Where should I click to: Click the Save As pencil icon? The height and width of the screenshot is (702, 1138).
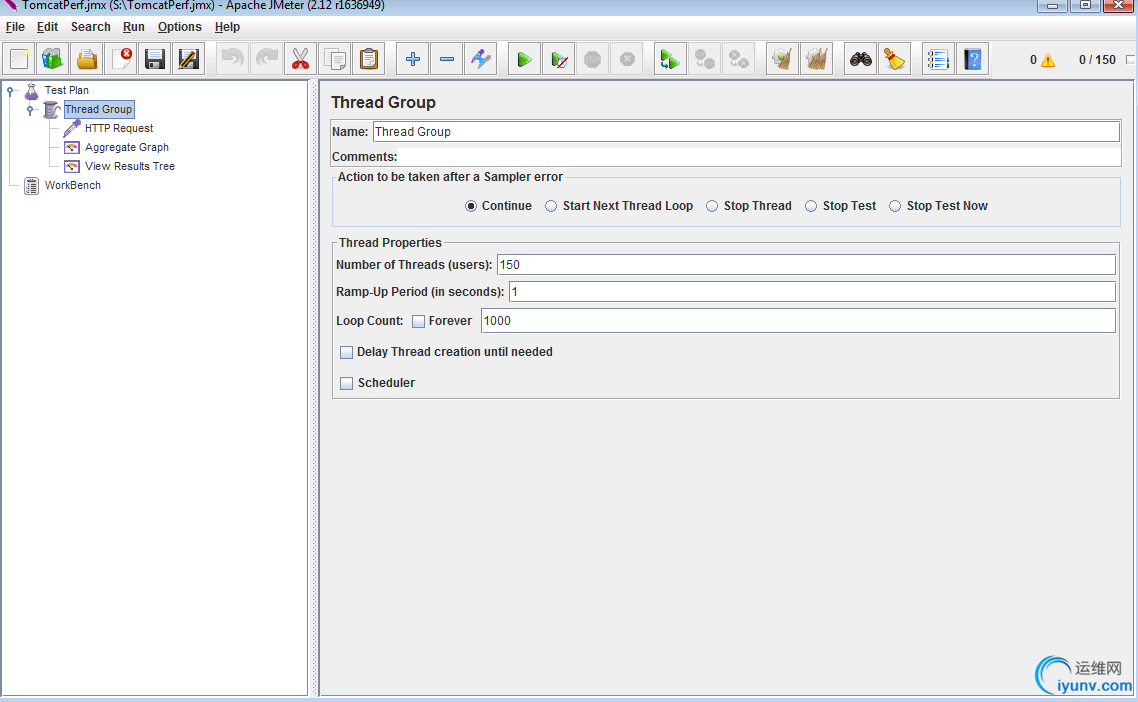coord(189,59)
